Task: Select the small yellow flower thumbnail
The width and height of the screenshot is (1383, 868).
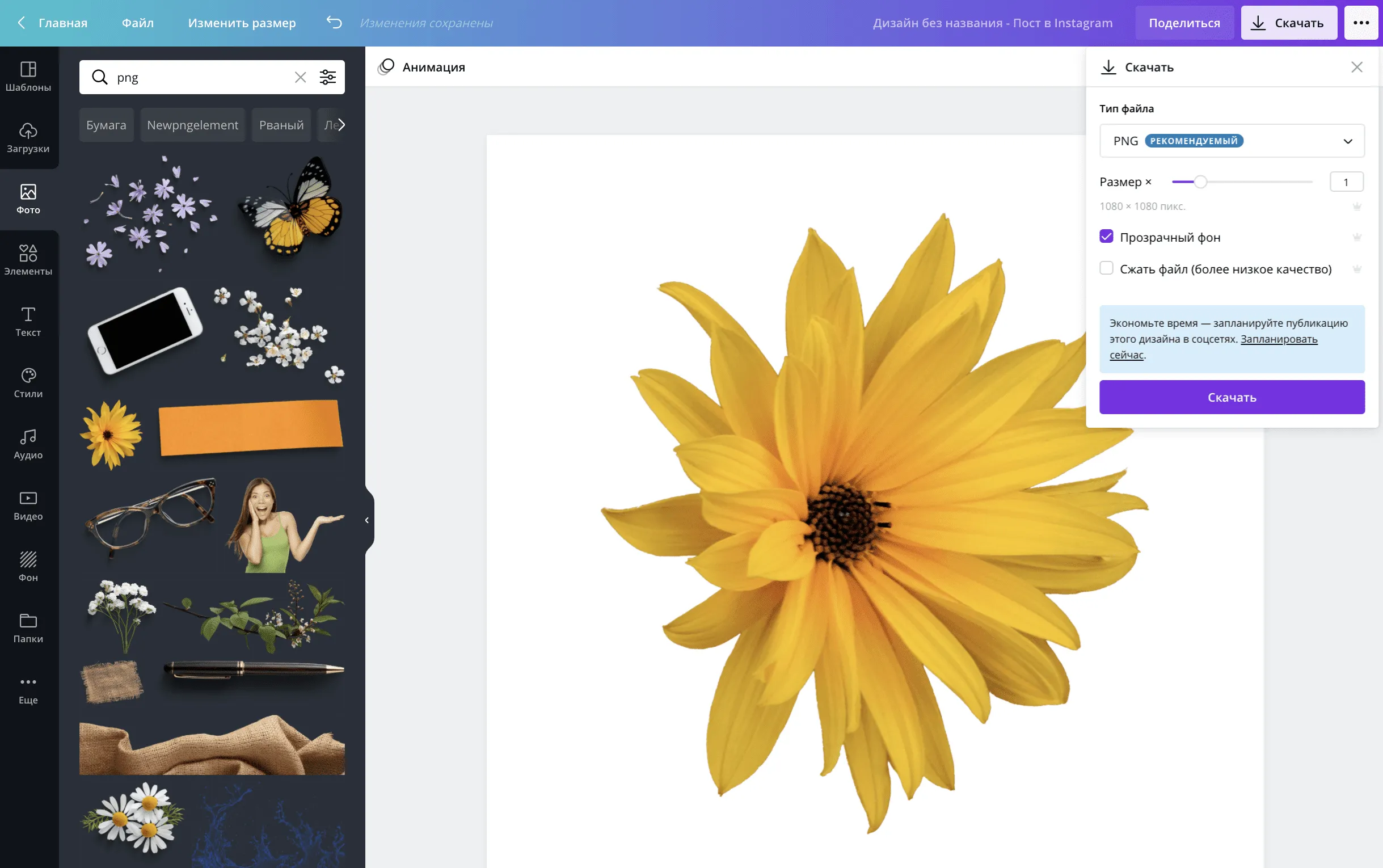Action: [x=111, y=435]
